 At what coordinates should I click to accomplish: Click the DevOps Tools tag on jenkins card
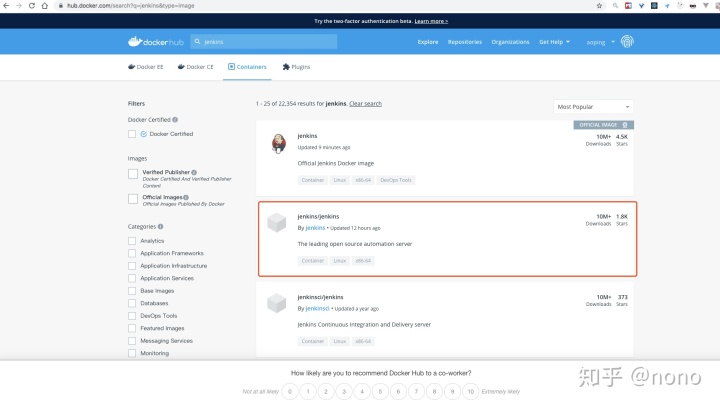click(x=396, y=180)
